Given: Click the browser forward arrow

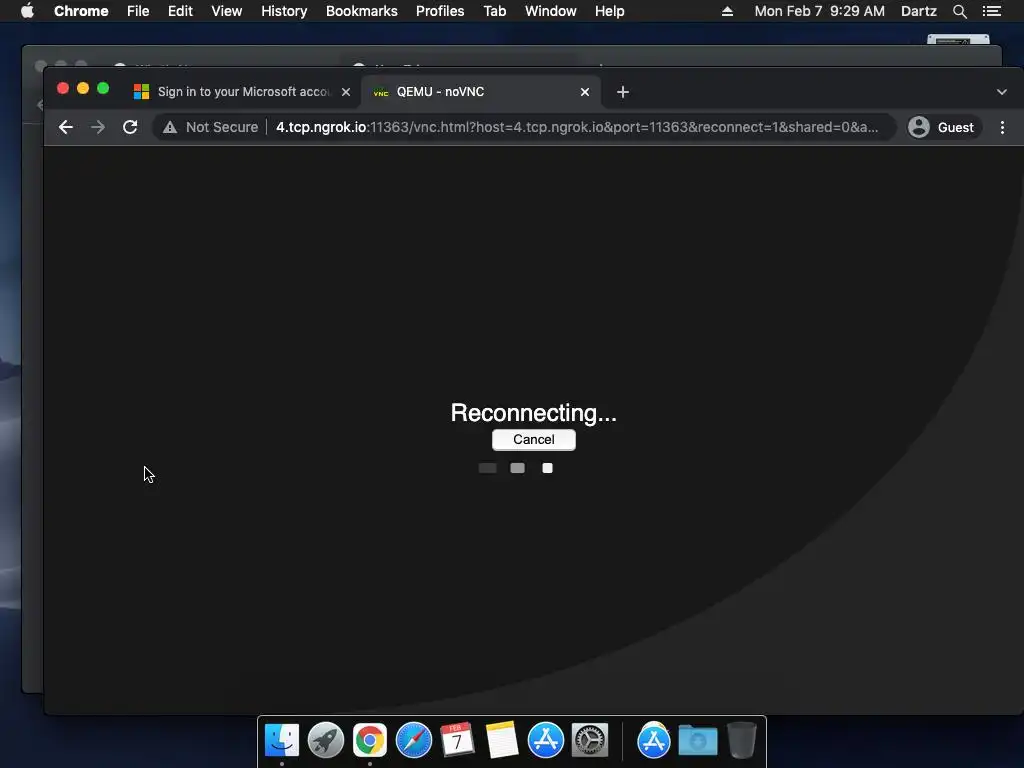Looking at the screenshot, I should coord(98,127).
